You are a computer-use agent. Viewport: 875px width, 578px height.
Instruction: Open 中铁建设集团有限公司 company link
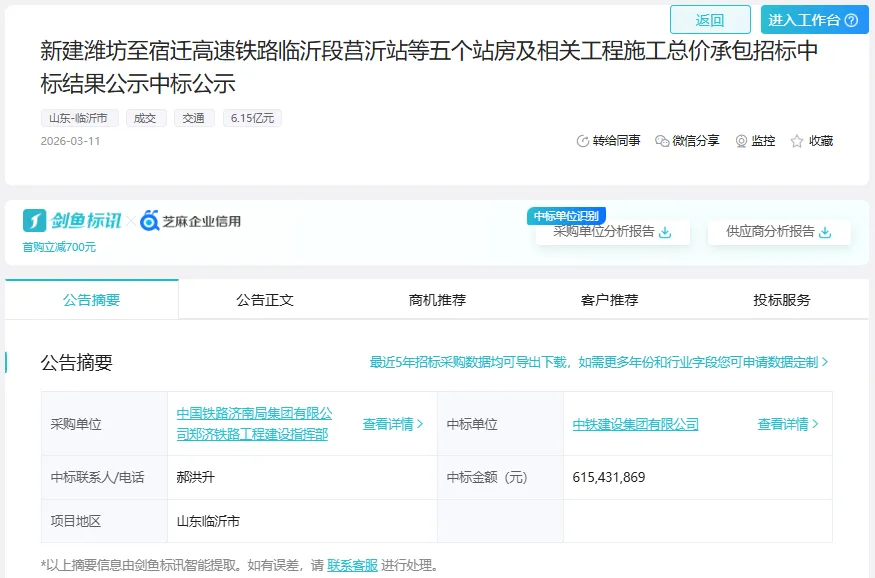pos(635,424)
